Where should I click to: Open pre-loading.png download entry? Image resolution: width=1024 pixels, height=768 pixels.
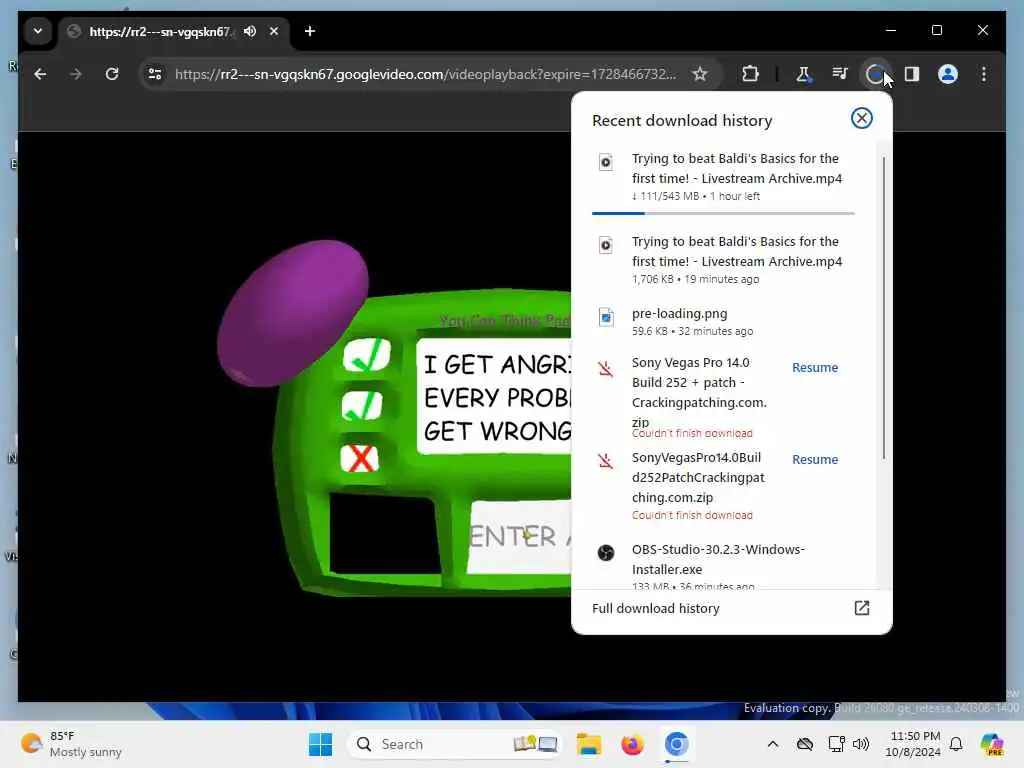pos(723,321)
